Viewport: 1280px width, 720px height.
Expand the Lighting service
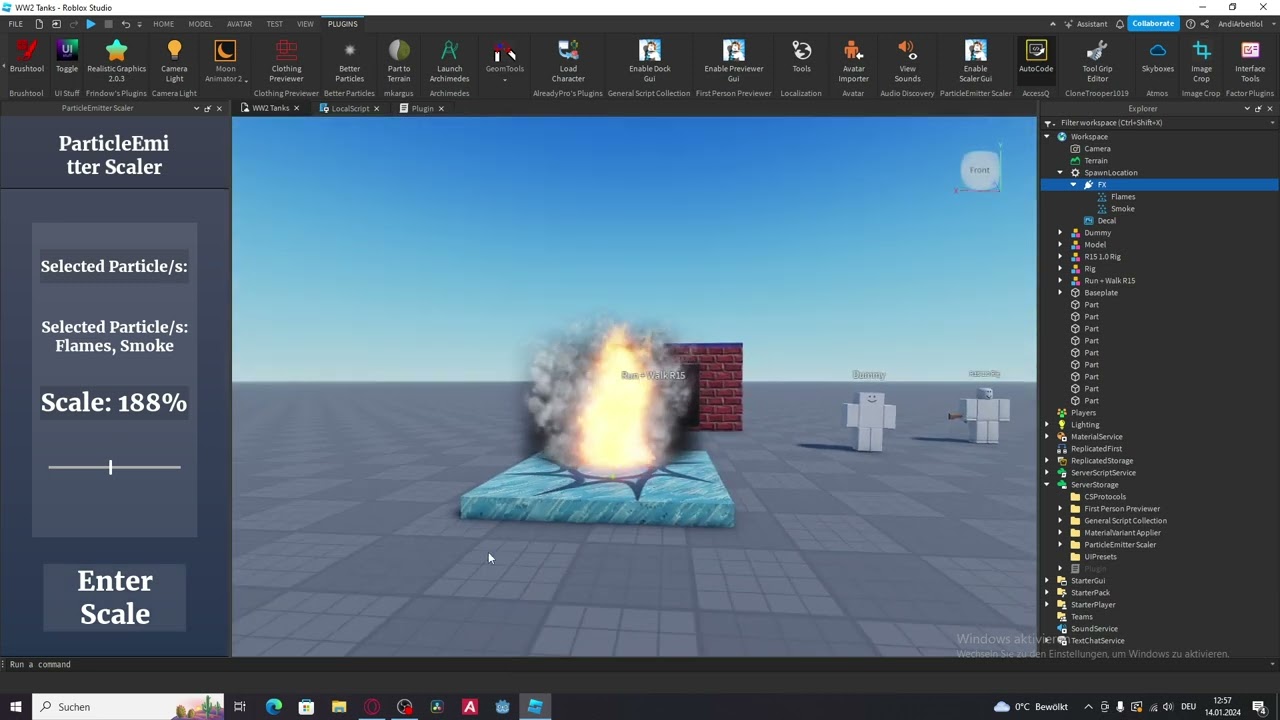click(1047, 425)
